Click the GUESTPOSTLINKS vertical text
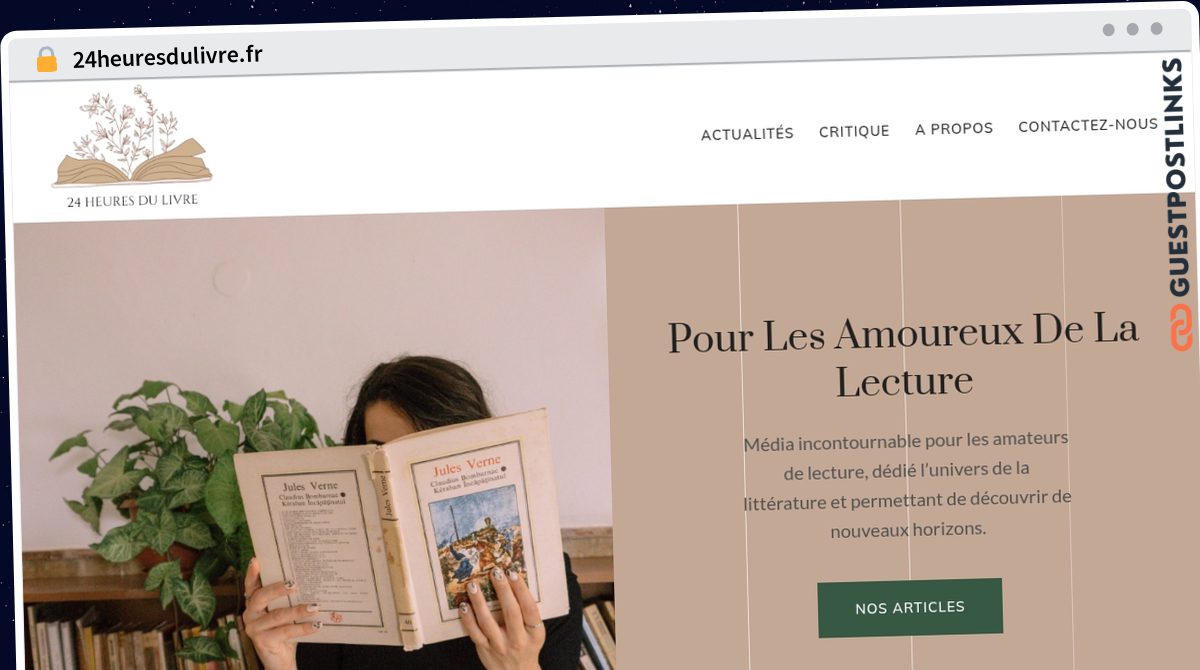Viewport: 1200px width, 670px height. tap(1180, 177)
